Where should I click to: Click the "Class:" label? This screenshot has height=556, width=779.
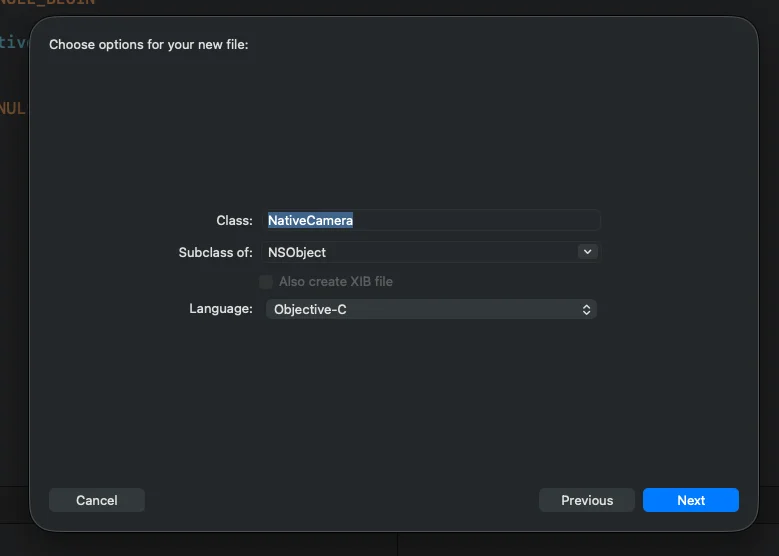[x=234, y=220]
